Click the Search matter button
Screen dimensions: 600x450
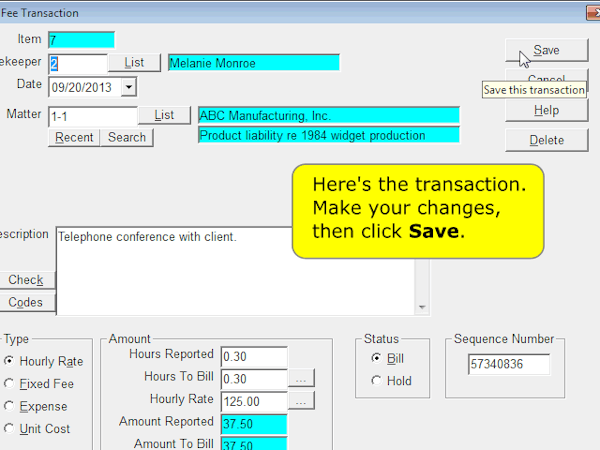127,137
